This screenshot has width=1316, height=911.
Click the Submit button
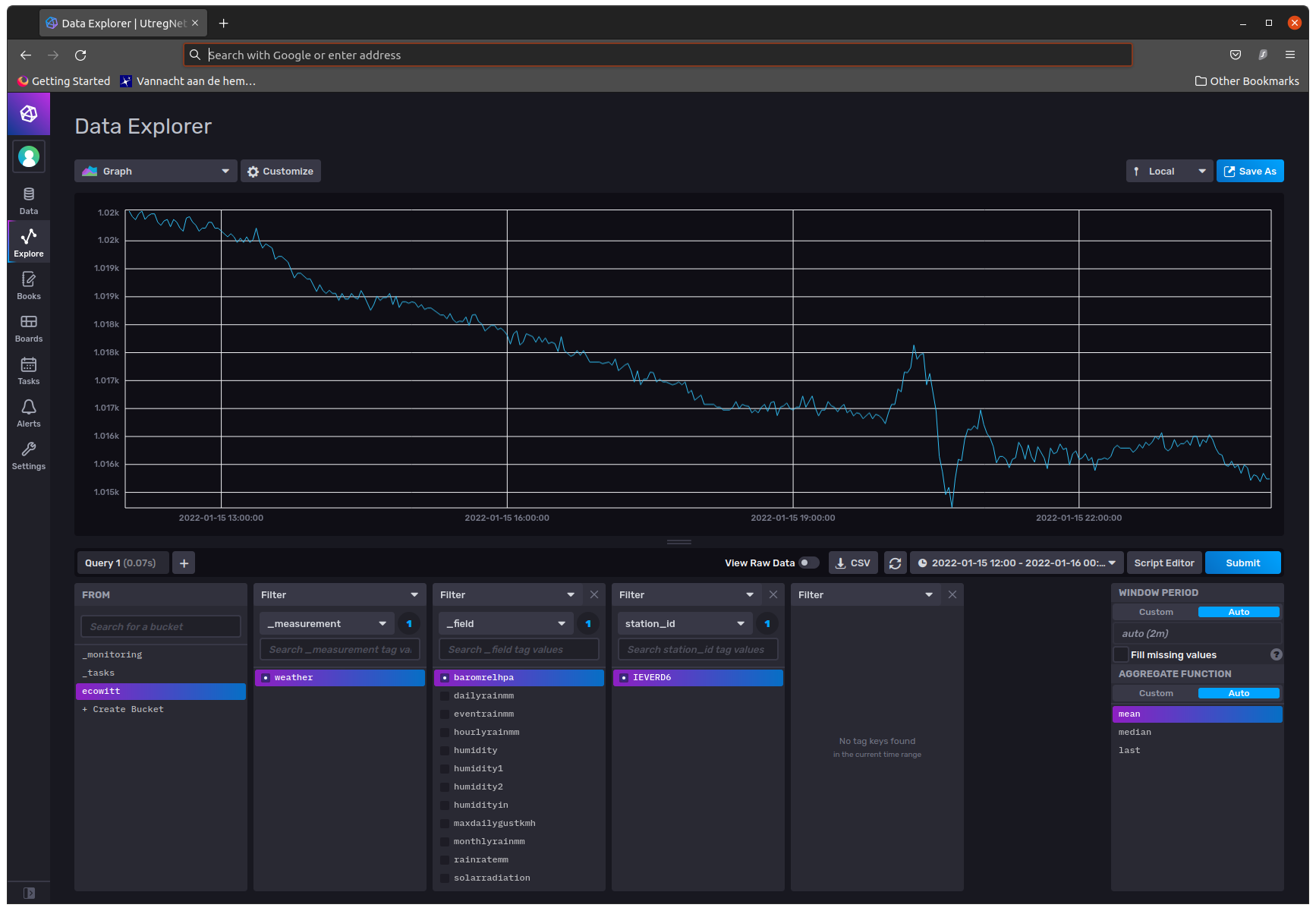[x=1242, y=563]
